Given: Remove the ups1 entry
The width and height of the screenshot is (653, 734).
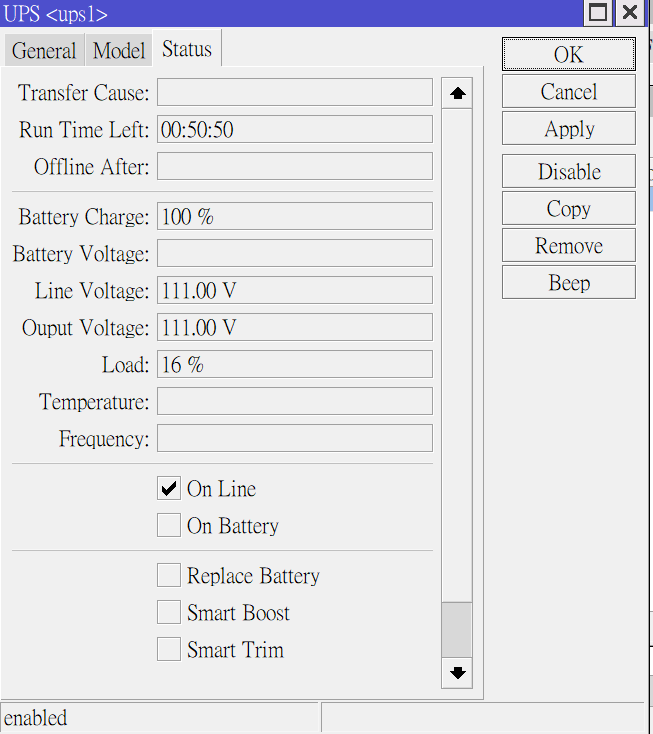Looking at the screenshot, I should click(x=569, y=245).
